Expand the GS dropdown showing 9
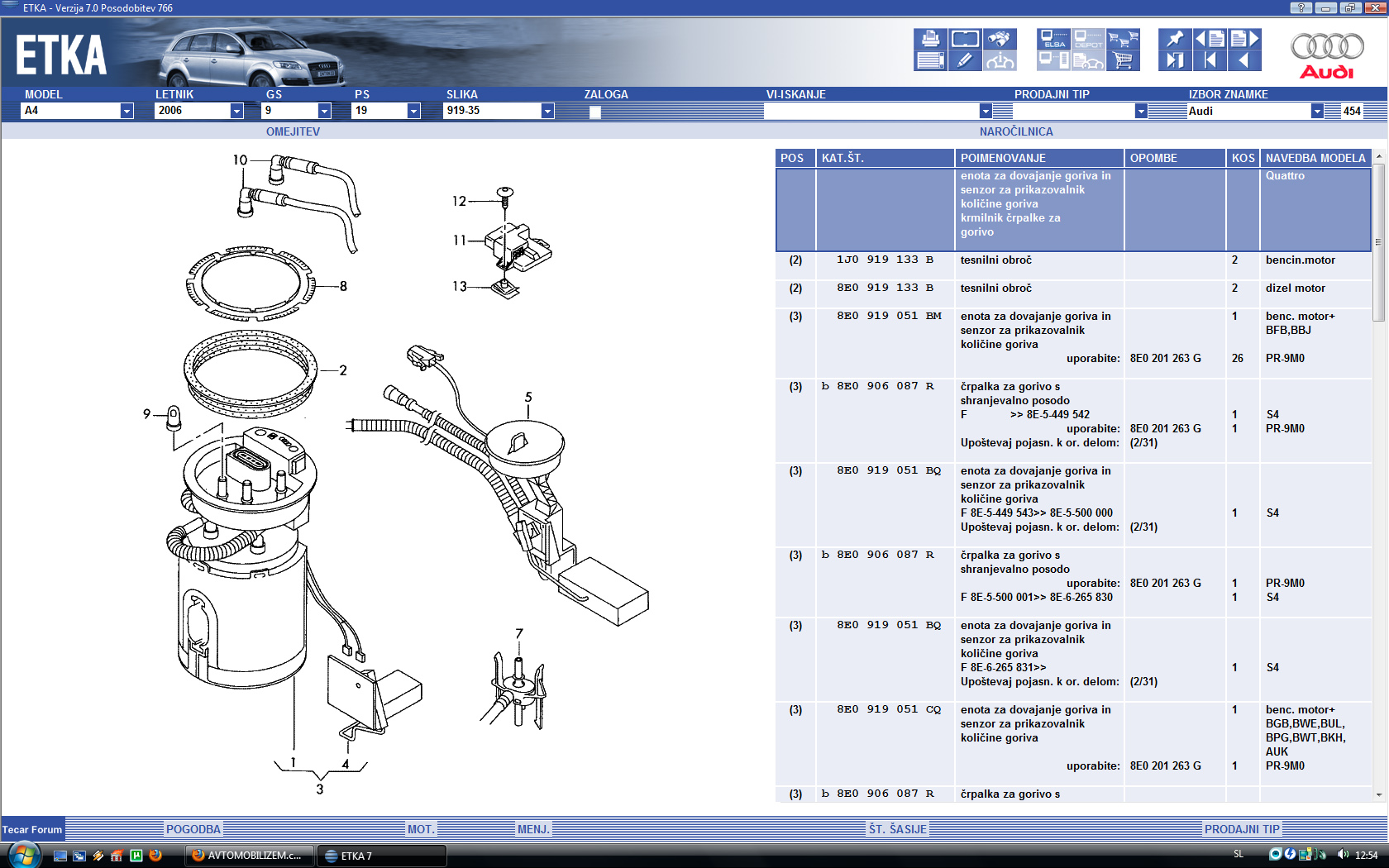1389x868 pixels. pos(297,111)
